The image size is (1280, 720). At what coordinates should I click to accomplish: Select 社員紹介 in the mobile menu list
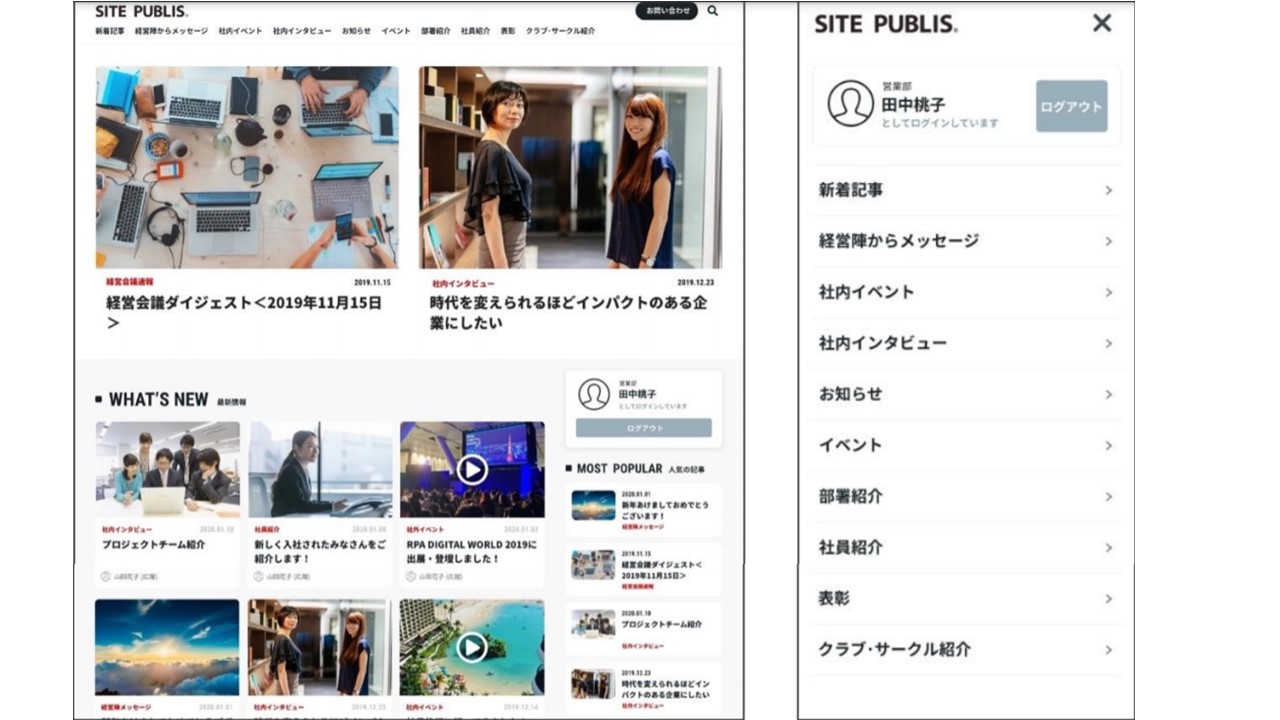point(851,548)
